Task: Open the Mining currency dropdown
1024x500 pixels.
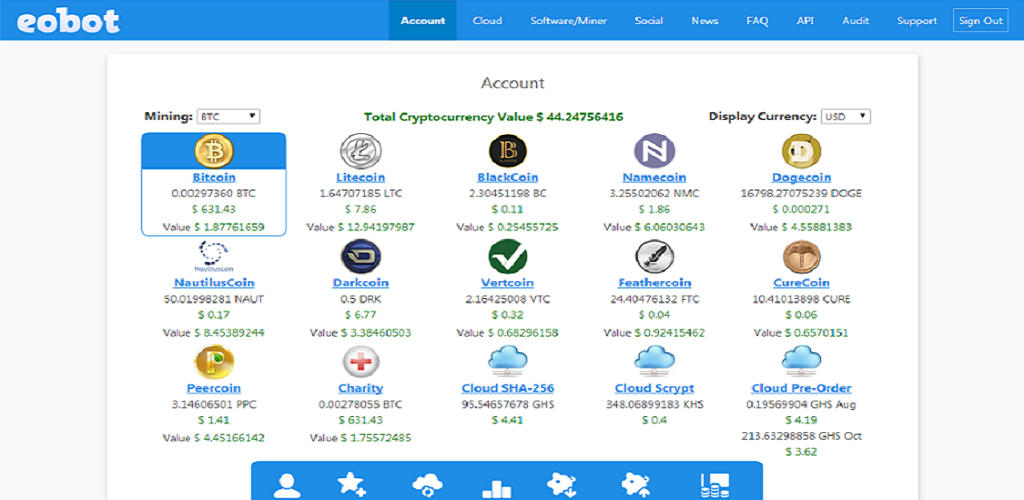Action: (x=229, y=117)
